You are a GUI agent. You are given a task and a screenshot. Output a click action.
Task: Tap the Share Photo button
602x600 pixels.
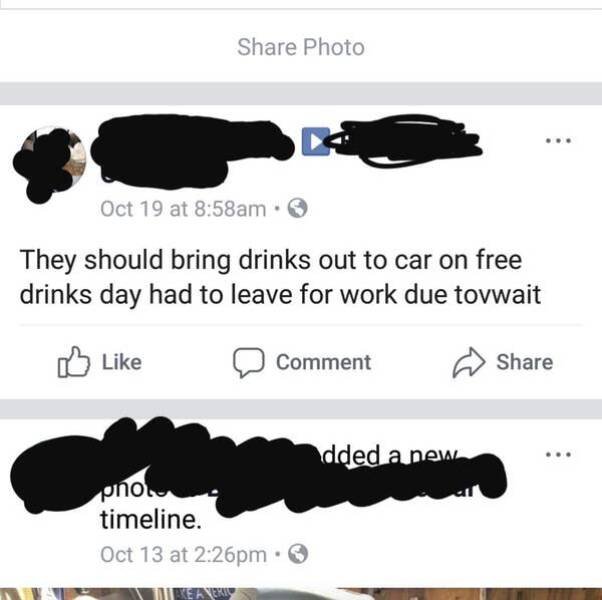[301, 47]
